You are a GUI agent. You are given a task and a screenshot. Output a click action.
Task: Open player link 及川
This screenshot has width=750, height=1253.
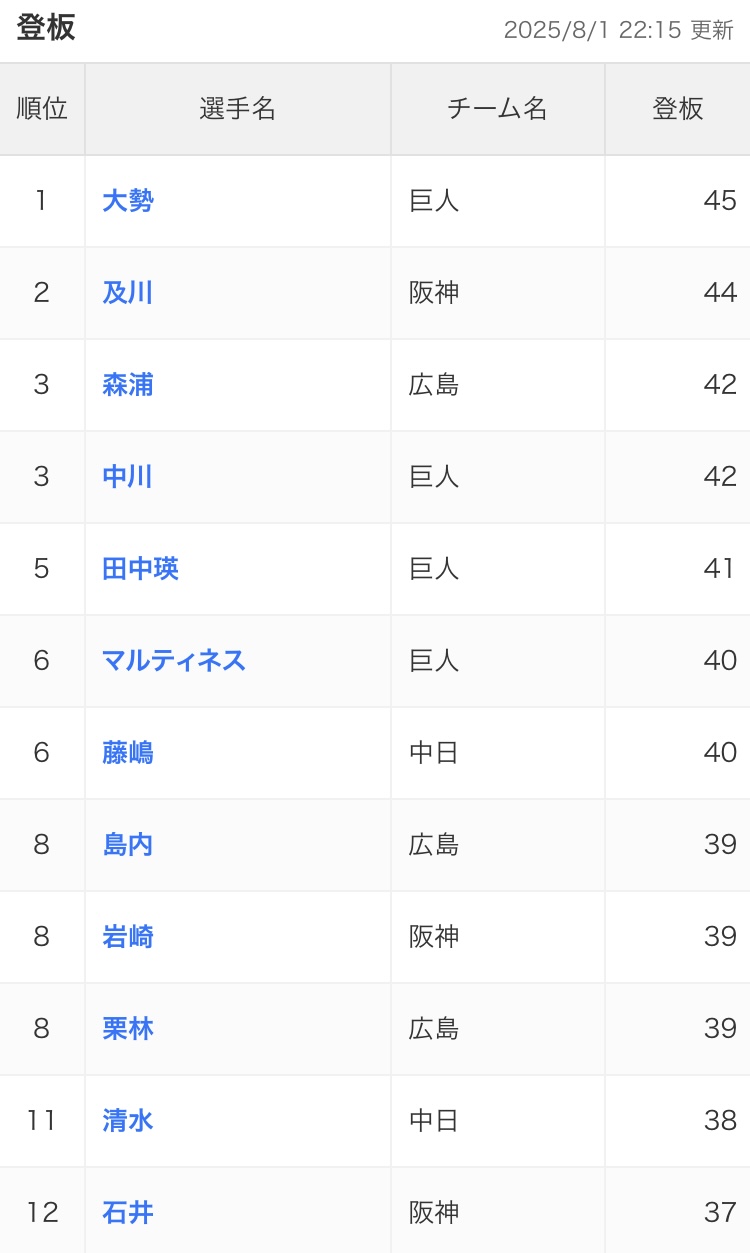click(x=128, y=293)
